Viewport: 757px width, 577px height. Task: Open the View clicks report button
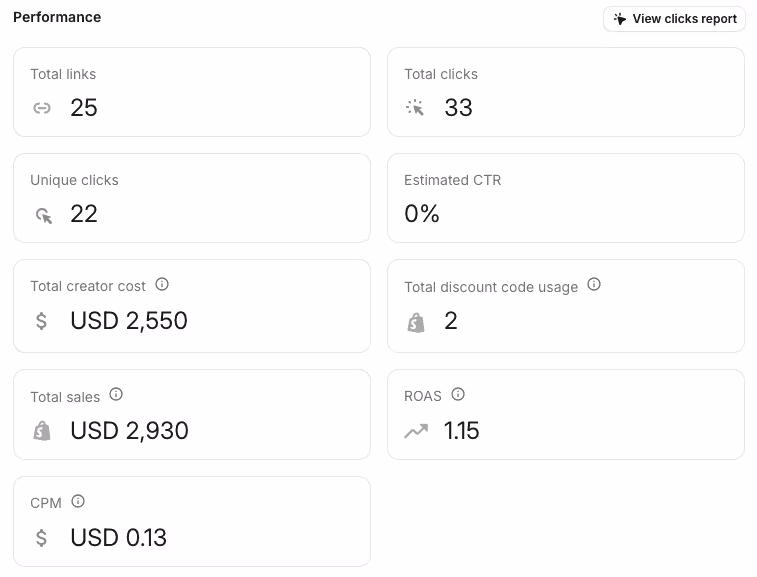click(674, 19)
